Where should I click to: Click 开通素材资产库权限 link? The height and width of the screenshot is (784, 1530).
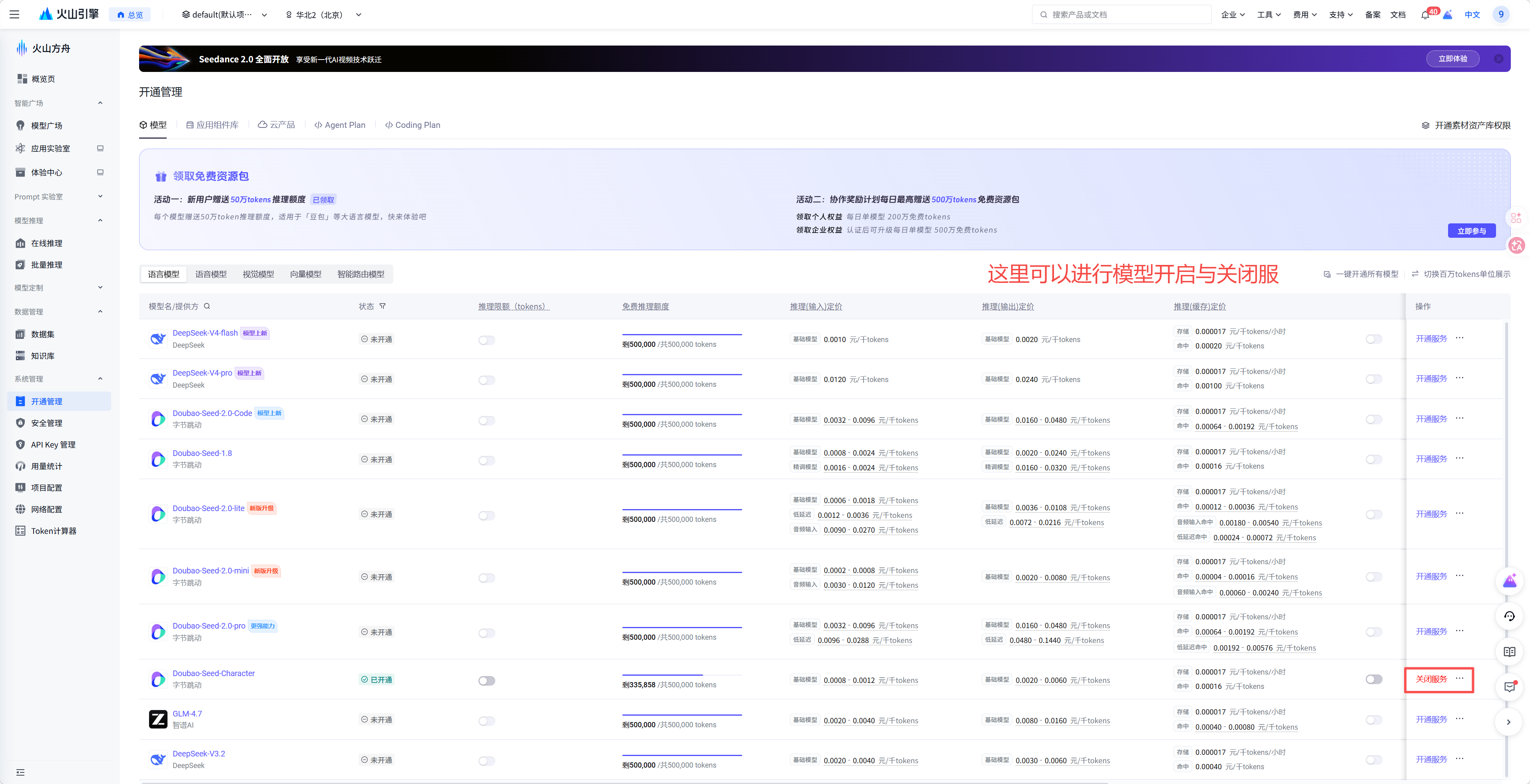tap(1465, 125)
